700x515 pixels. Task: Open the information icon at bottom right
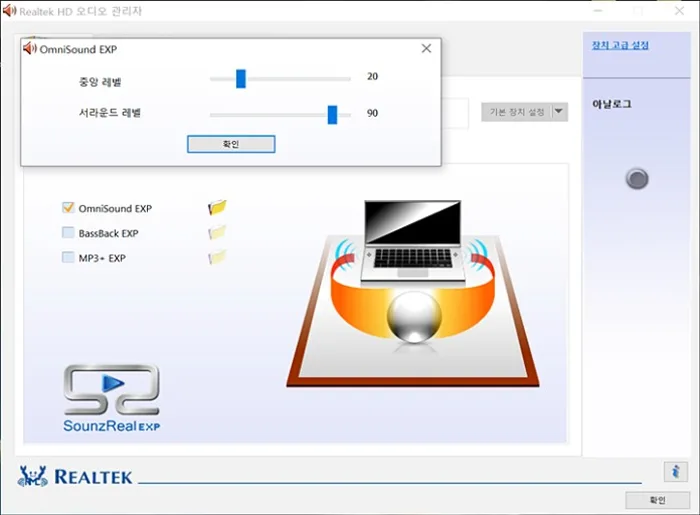(675, 471)
